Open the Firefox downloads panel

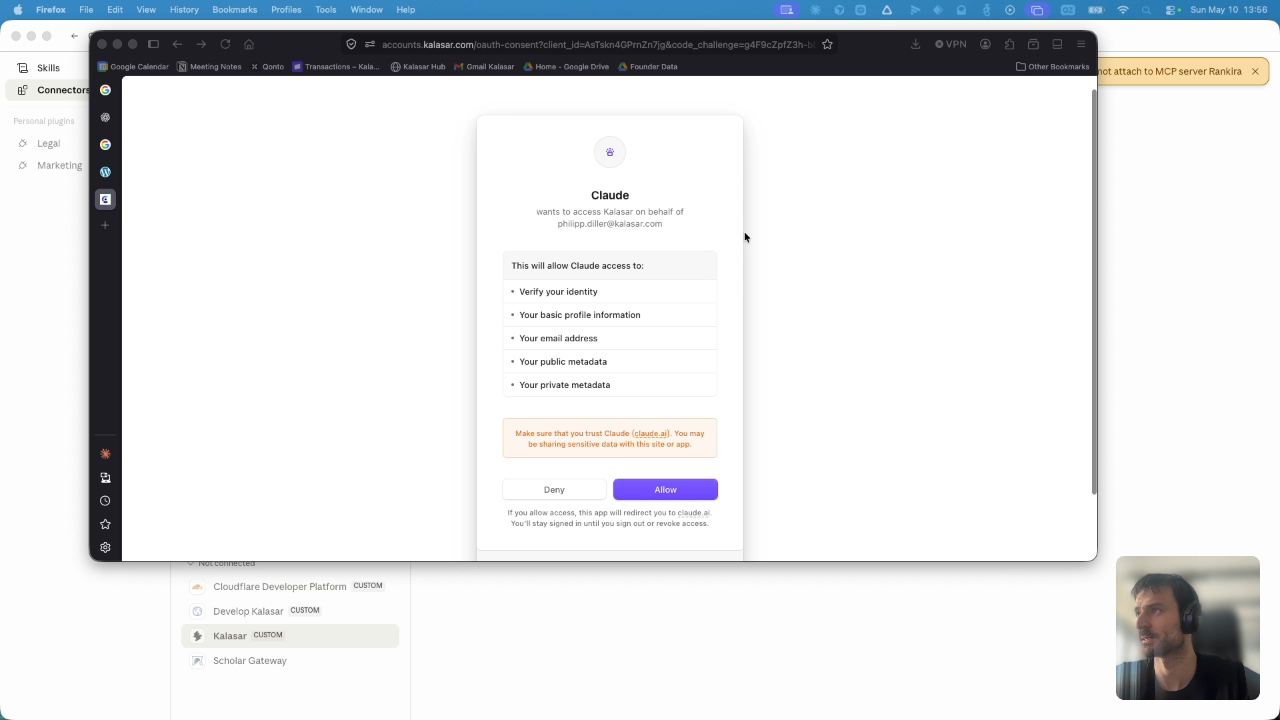tap(915, 44)
